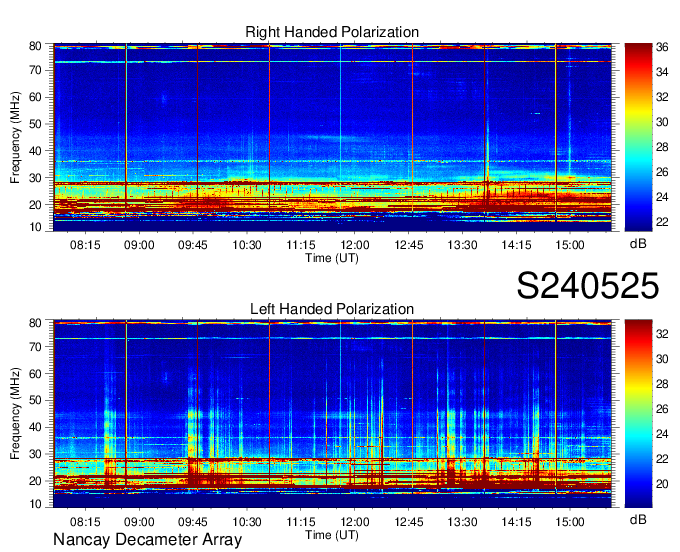680x552 pixels.
Task: Click the 12:00 time tick in Left Handed plot
Action: 355,522
